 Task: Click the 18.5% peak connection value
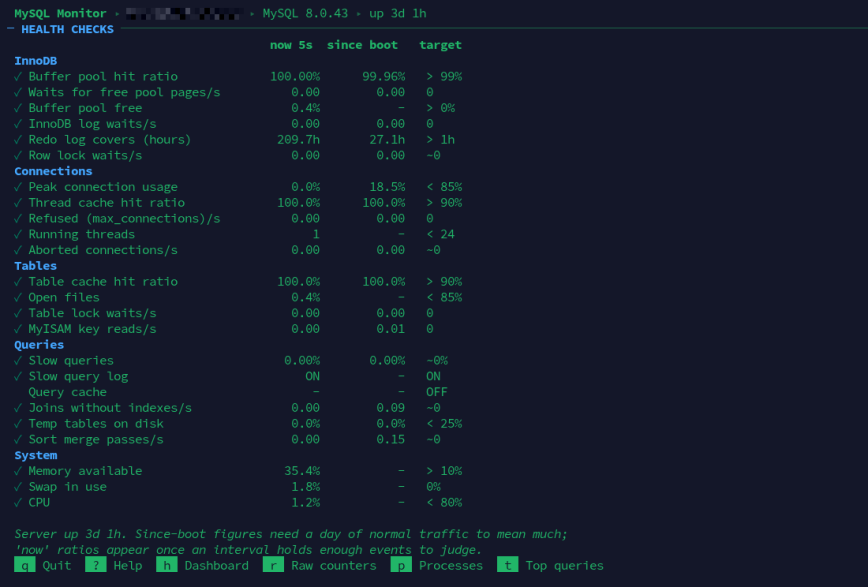387,187
